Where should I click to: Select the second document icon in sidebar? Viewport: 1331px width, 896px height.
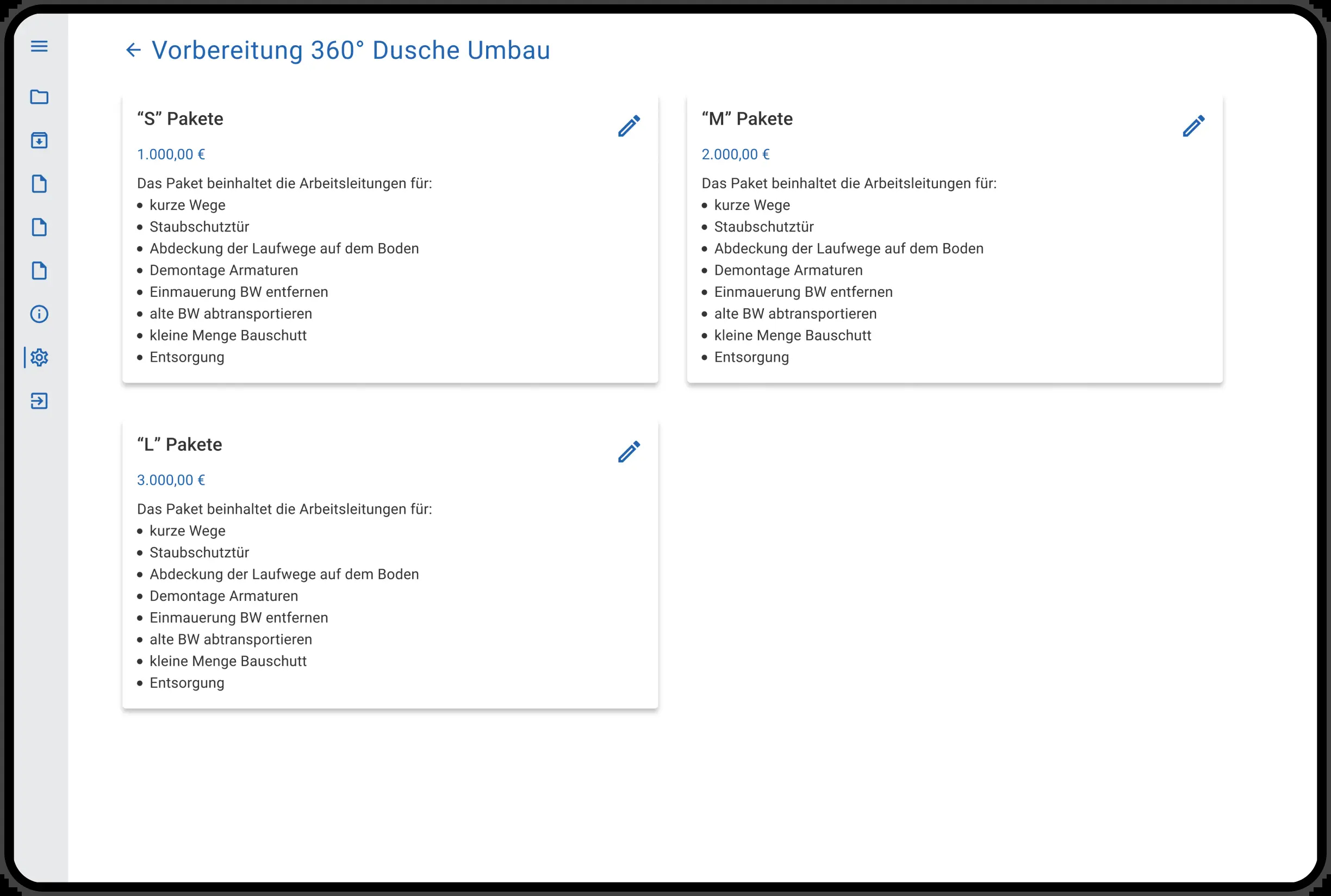pyautogui.click(x=39, y=227)
